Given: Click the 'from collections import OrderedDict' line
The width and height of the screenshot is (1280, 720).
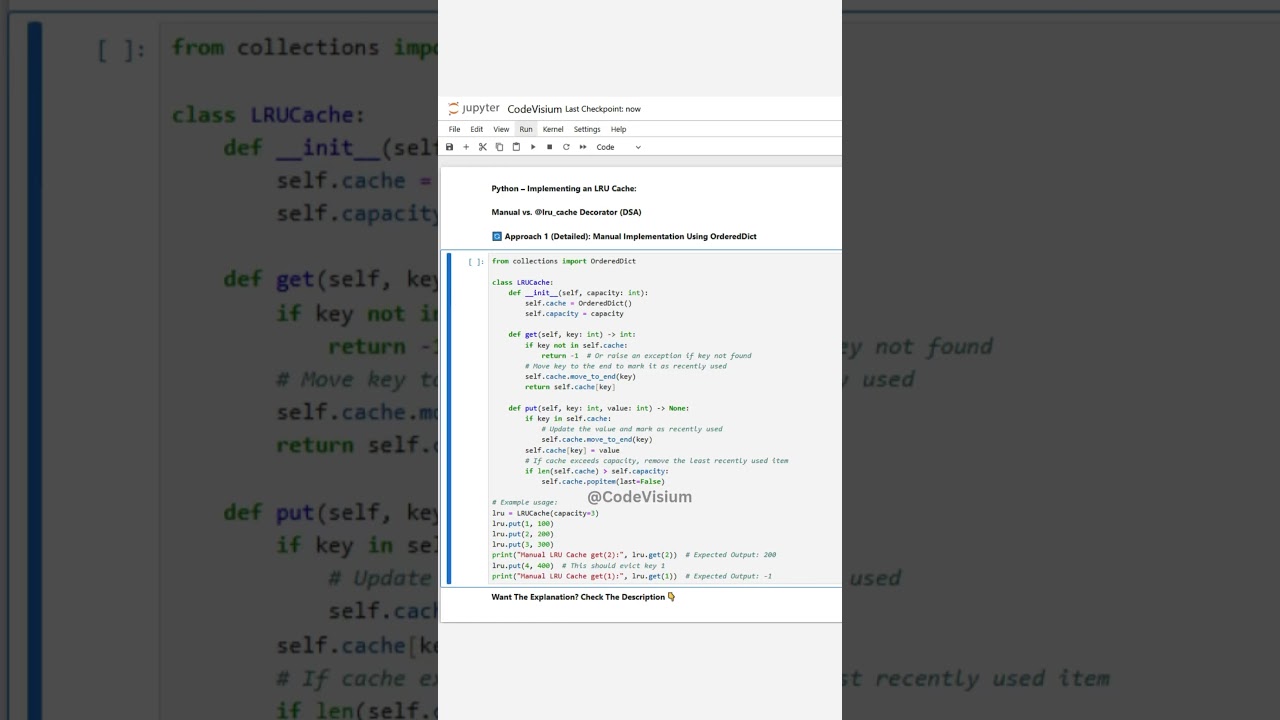Looking at the screenshot, I should tap(564, 261).
